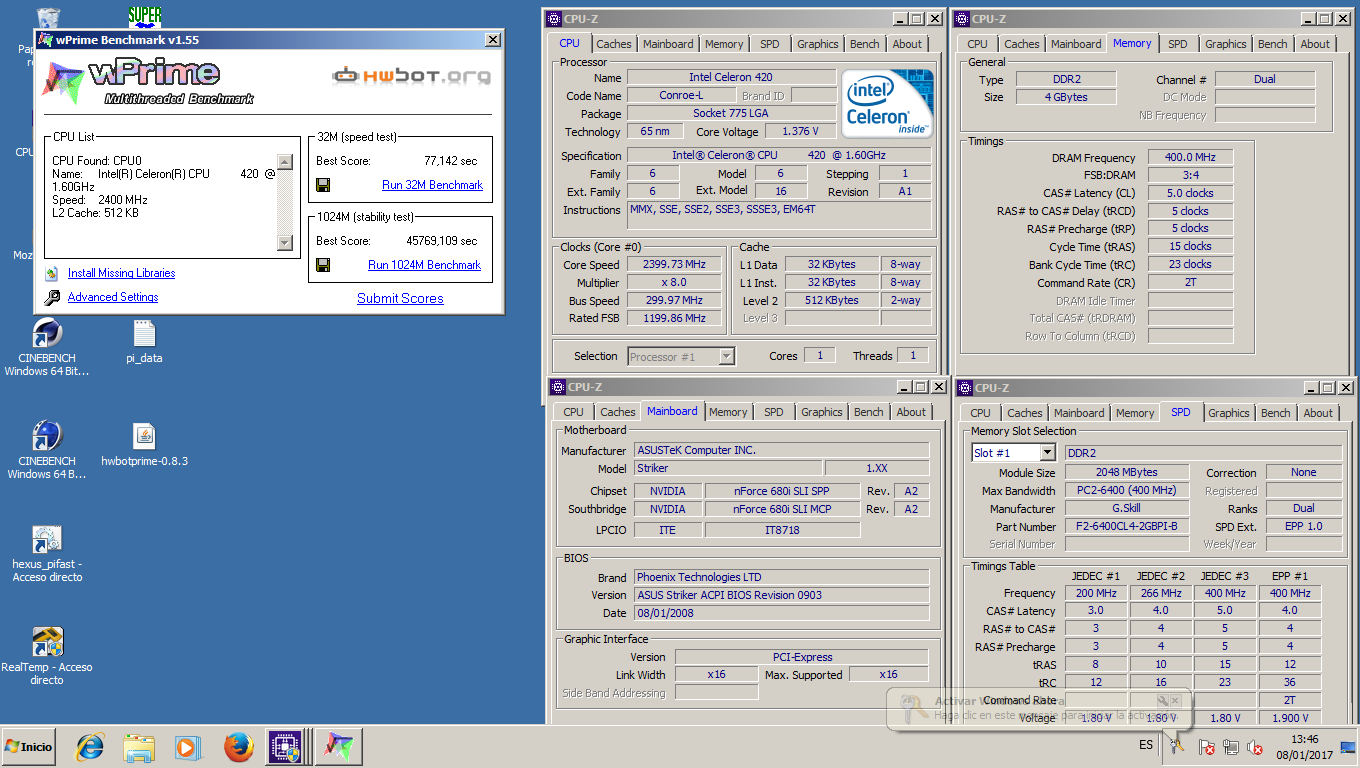Click the Intel Celeron inside logo
This screenshot has height=768, width=1360.
point(887,104)
